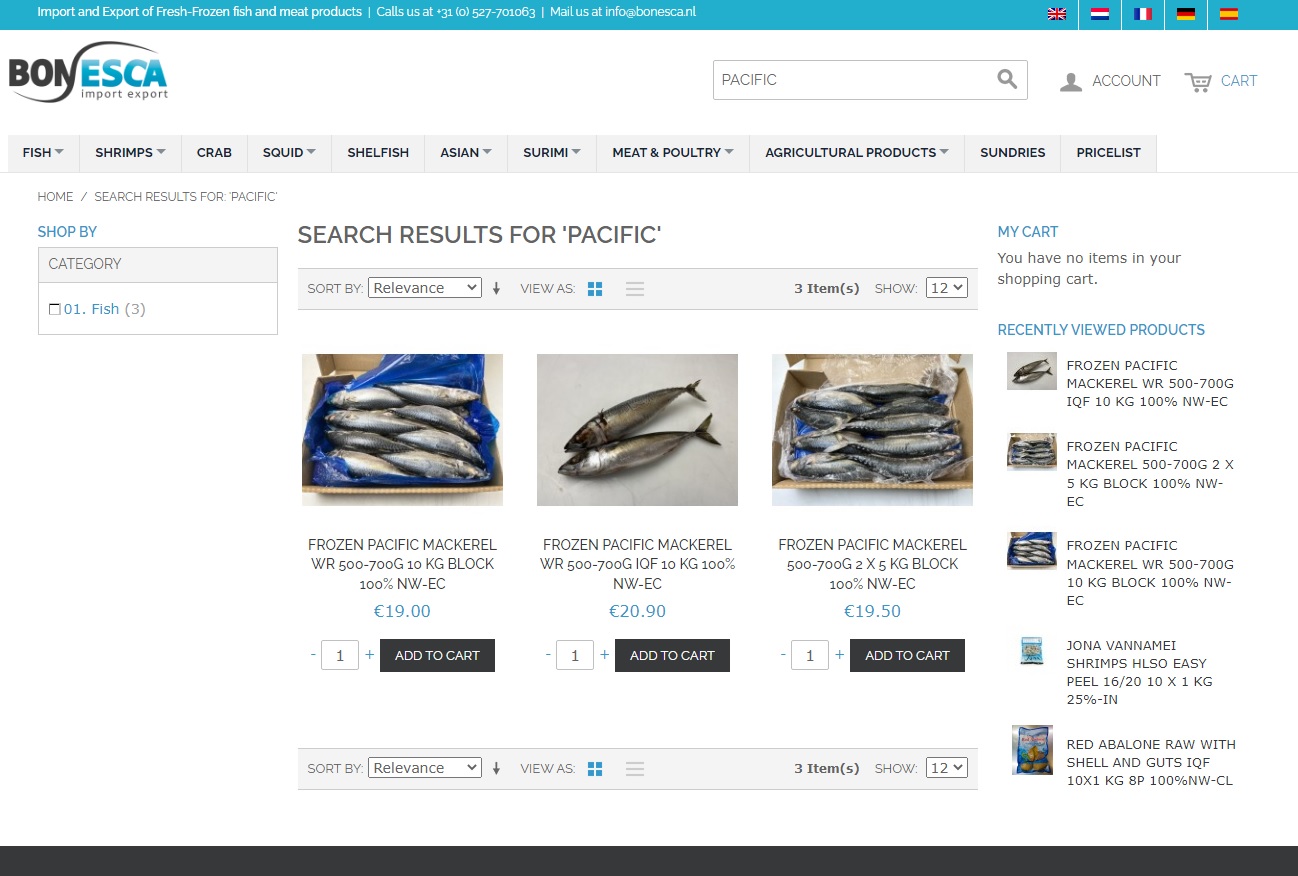Select list view in top toolbar
The image size is (1298, 876).
[x=635, y=289]
